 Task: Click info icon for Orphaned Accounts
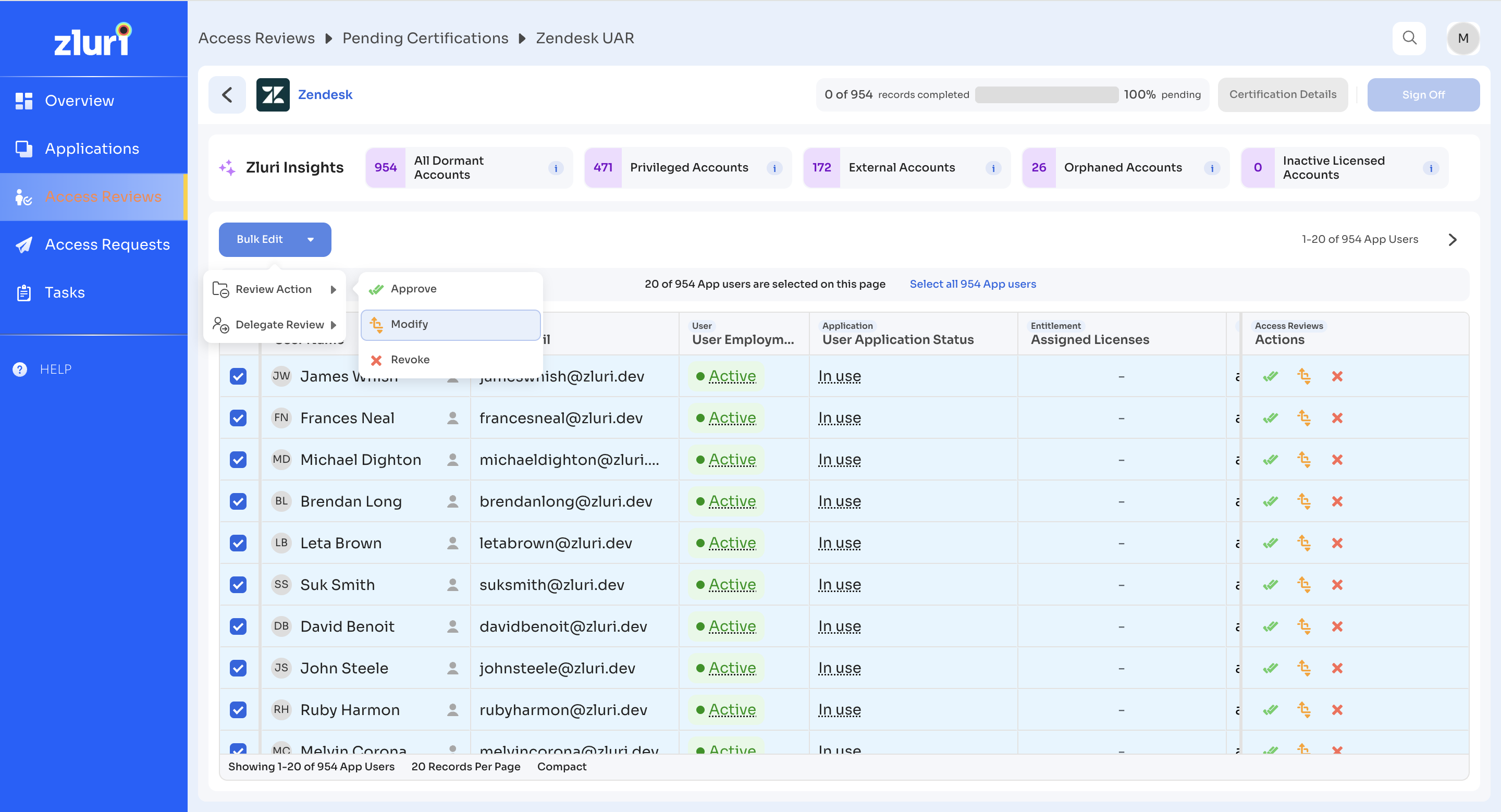(x=1211, y=168)
